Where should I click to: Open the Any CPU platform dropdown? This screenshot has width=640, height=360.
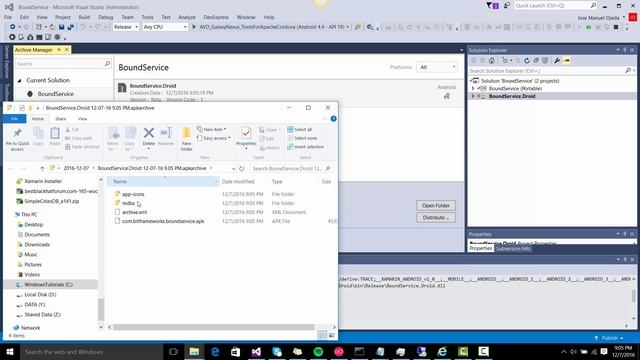click(x=164, y=27)
